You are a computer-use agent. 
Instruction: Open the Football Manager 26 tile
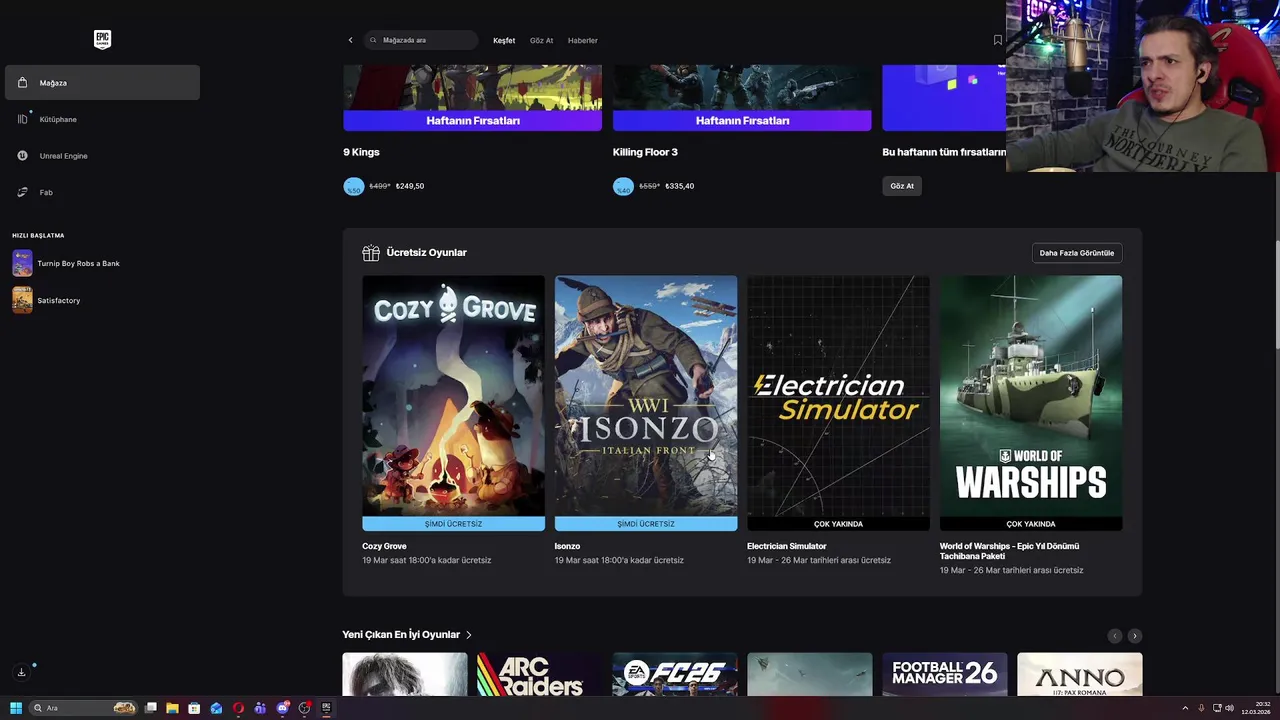[x=945, y=674]
